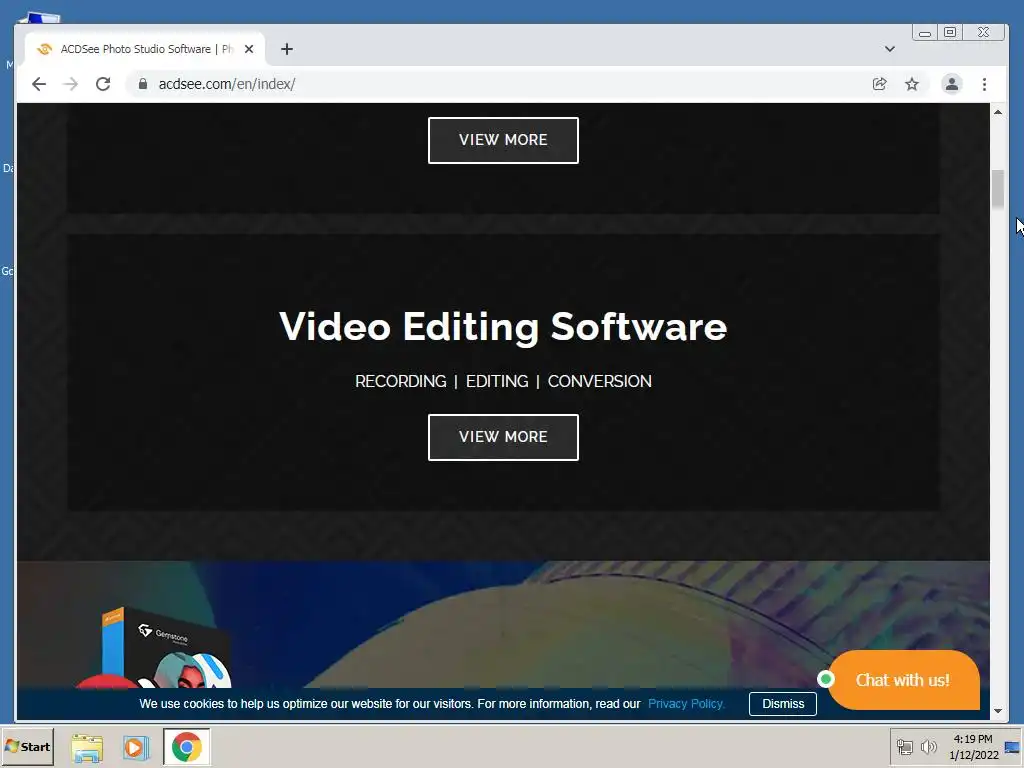Click the Video Editing Software heading
Screen dimensions: 1024x768
coord(503,327)
